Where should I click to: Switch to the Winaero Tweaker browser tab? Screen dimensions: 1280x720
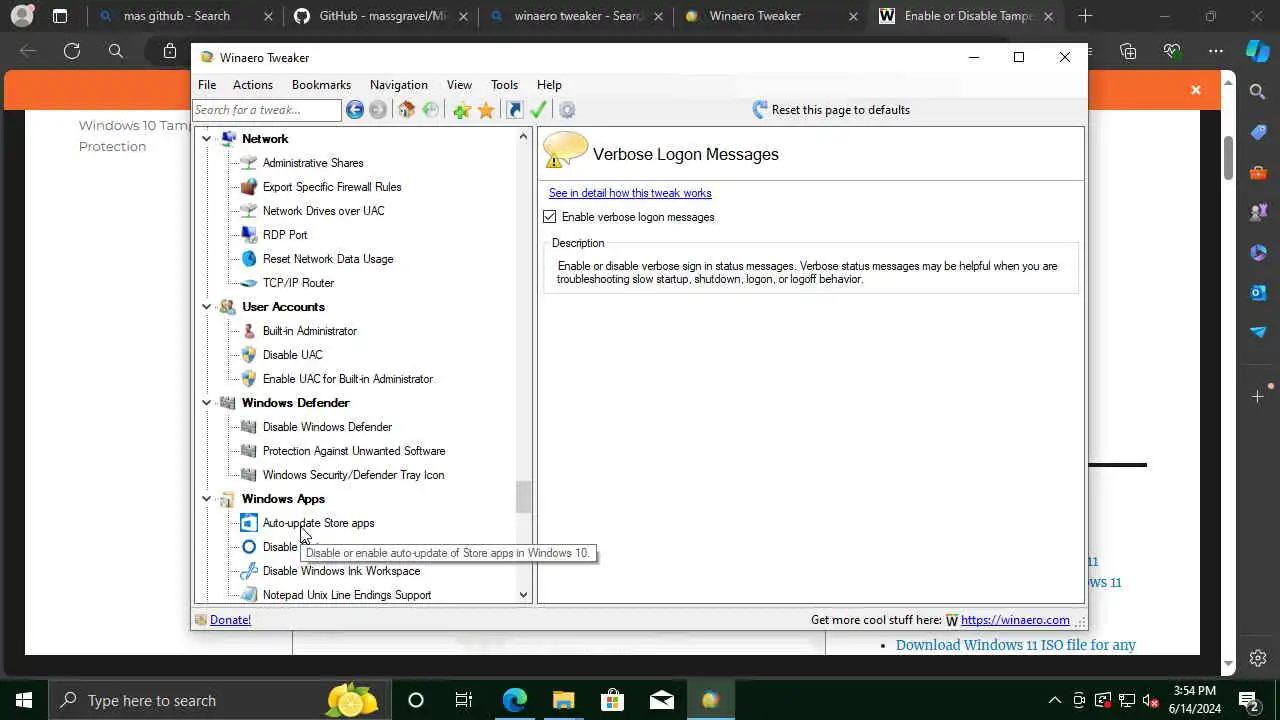point(772,16)
